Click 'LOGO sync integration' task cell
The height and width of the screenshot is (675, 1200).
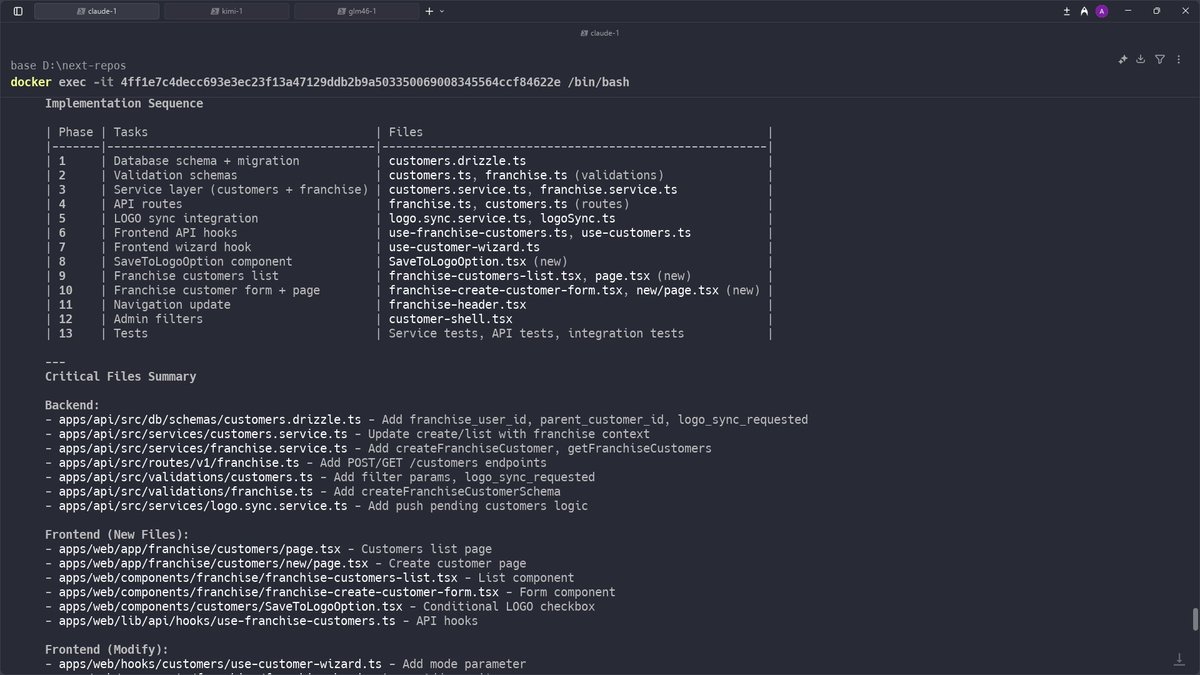(x=186, y=218)
